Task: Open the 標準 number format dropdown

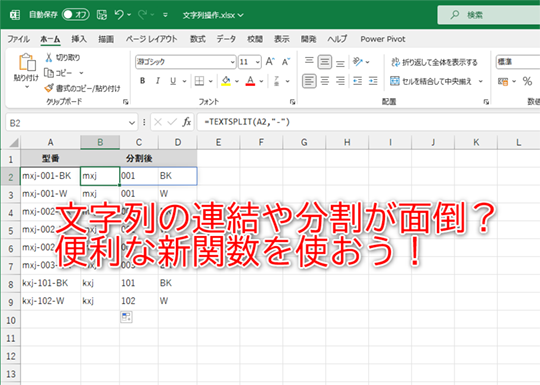Action: coord(518,62)
